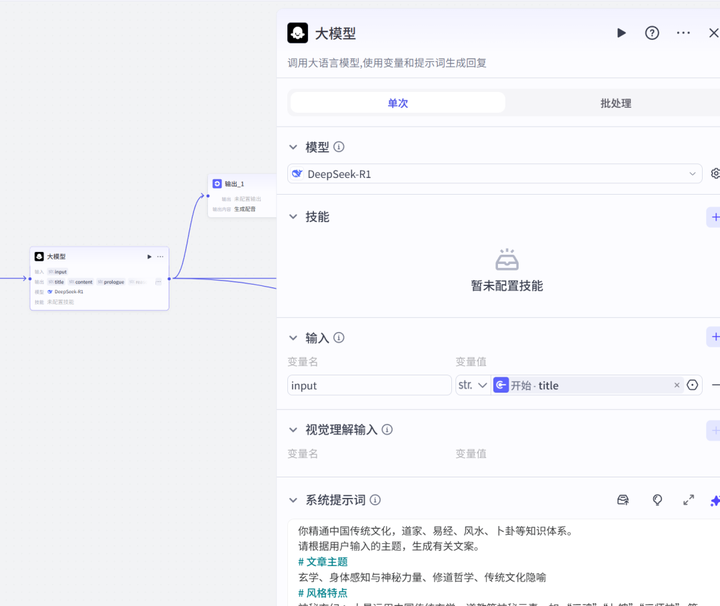Run the 大模型 node from panel header
The width and height of the screenshot is (720, 606).
tap(621, 33)
